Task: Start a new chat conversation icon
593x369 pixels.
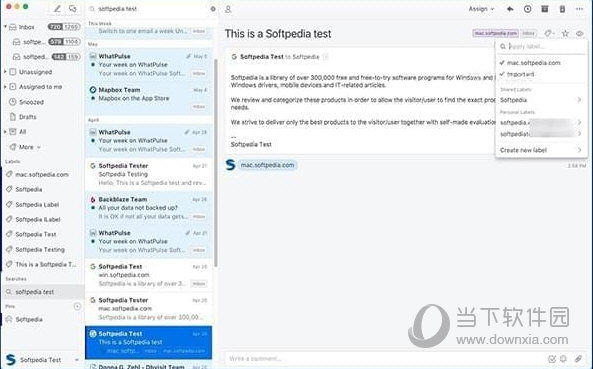Action: [73, 8]
